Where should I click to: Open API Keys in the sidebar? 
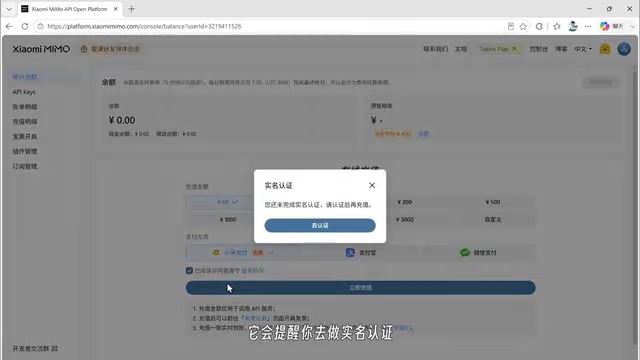(24, 92)
